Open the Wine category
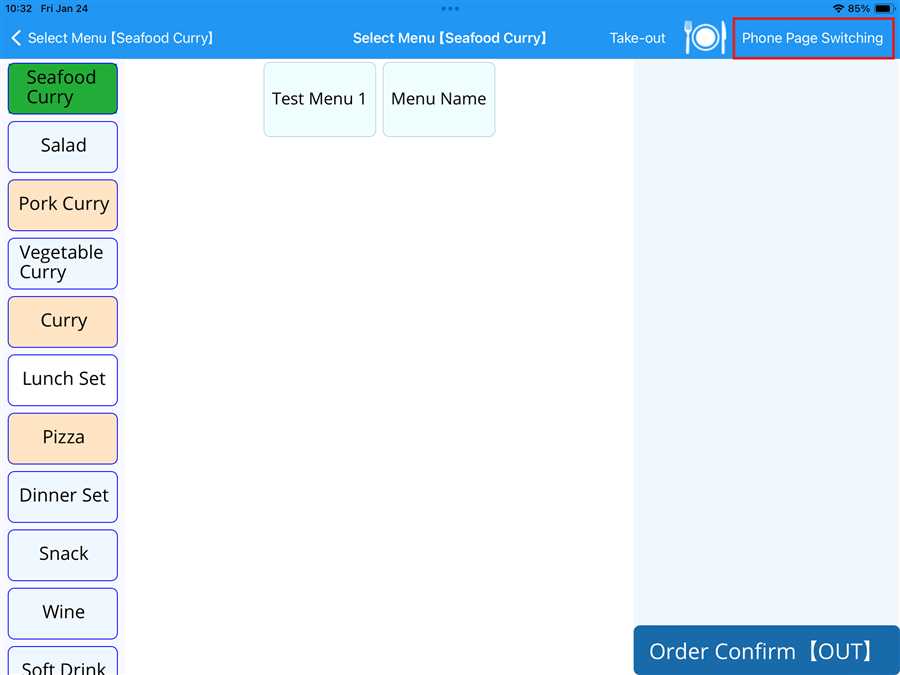Viewport: 900px width, 675px height. 63,612
